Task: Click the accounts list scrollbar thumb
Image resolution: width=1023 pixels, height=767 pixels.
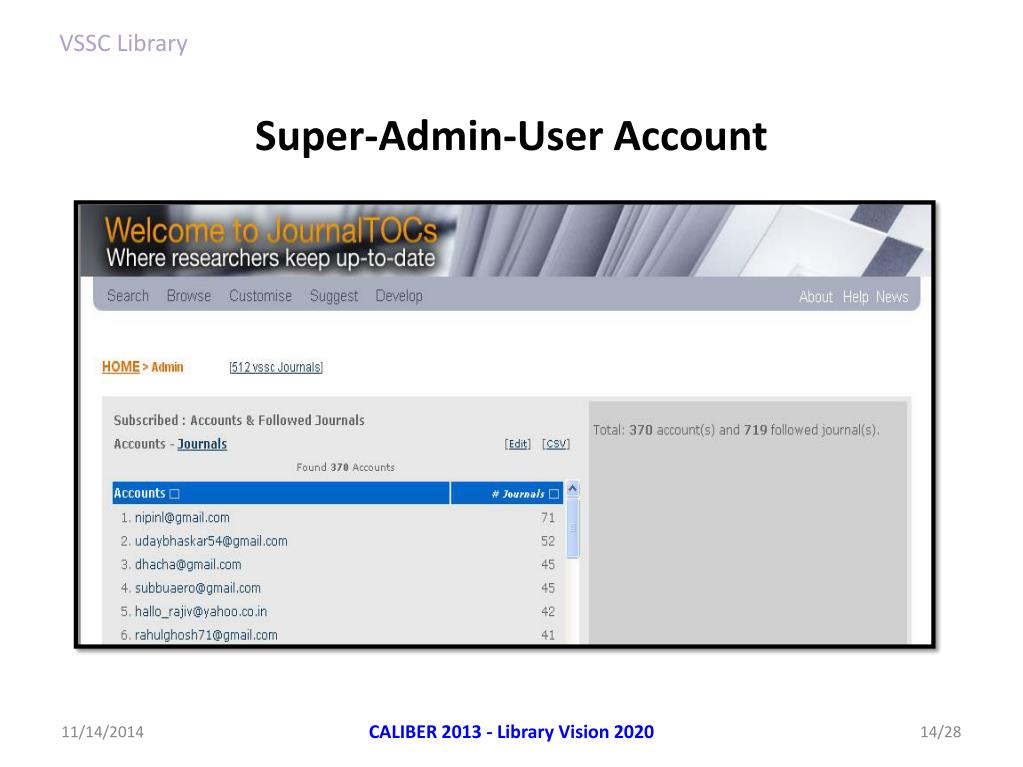Action: coord(573,528)
